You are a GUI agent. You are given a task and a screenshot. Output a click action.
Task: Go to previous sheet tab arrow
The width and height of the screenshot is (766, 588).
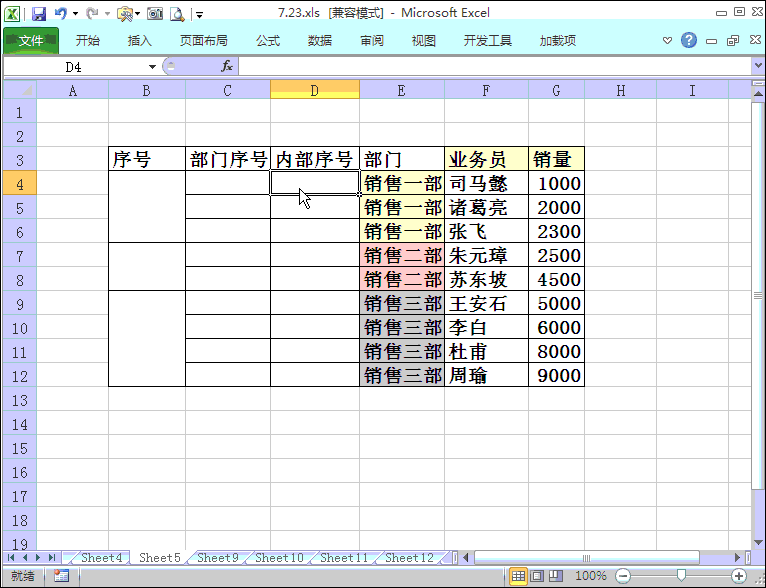(25, 557)
